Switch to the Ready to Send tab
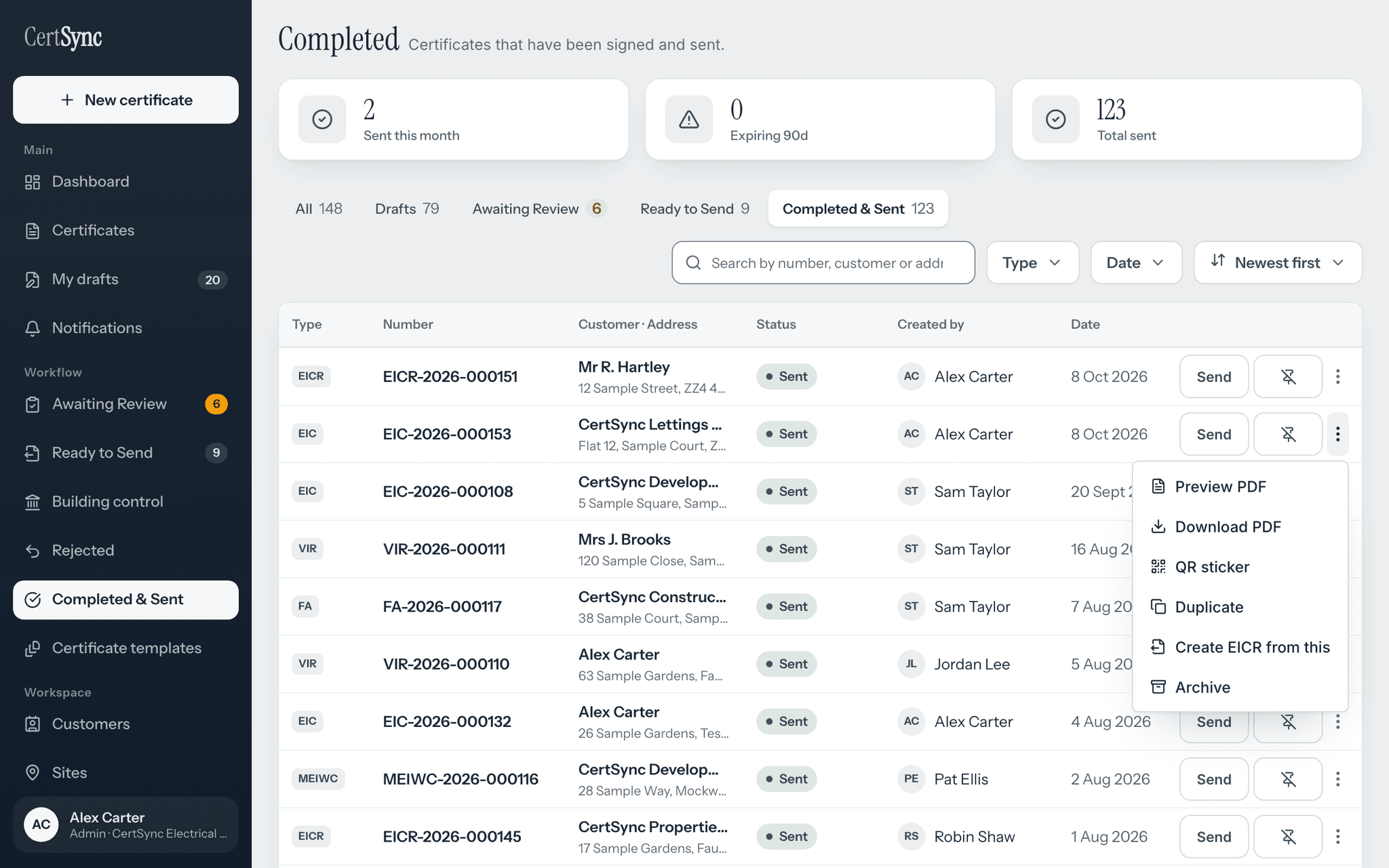This screenshot has width=1389, height=868. click(694, 209)
